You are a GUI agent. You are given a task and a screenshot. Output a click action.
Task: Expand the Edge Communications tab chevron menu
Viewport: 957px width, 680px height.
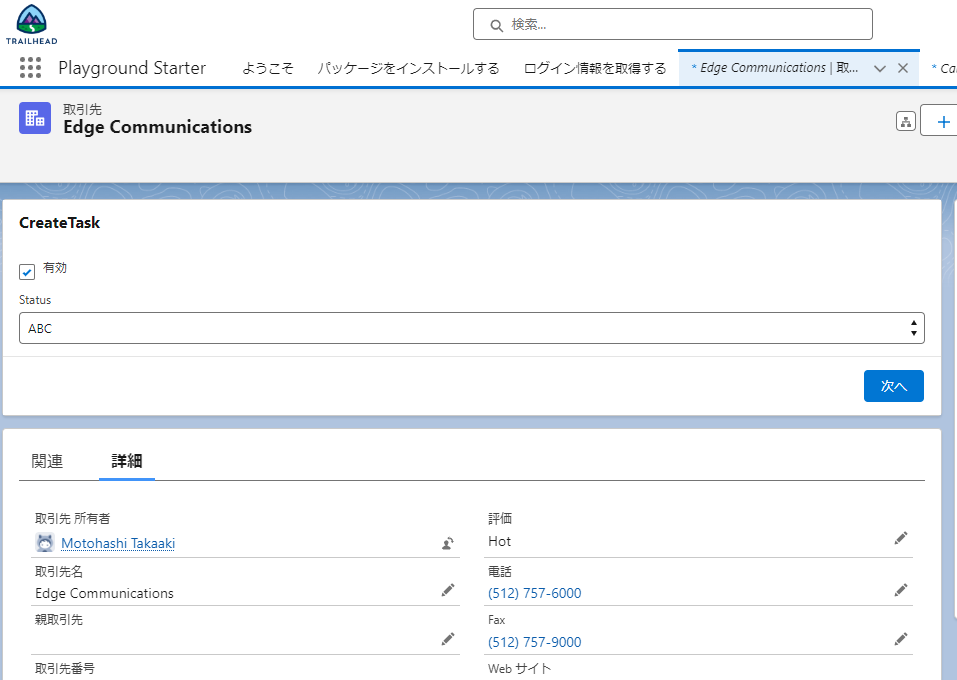point(879,68)
